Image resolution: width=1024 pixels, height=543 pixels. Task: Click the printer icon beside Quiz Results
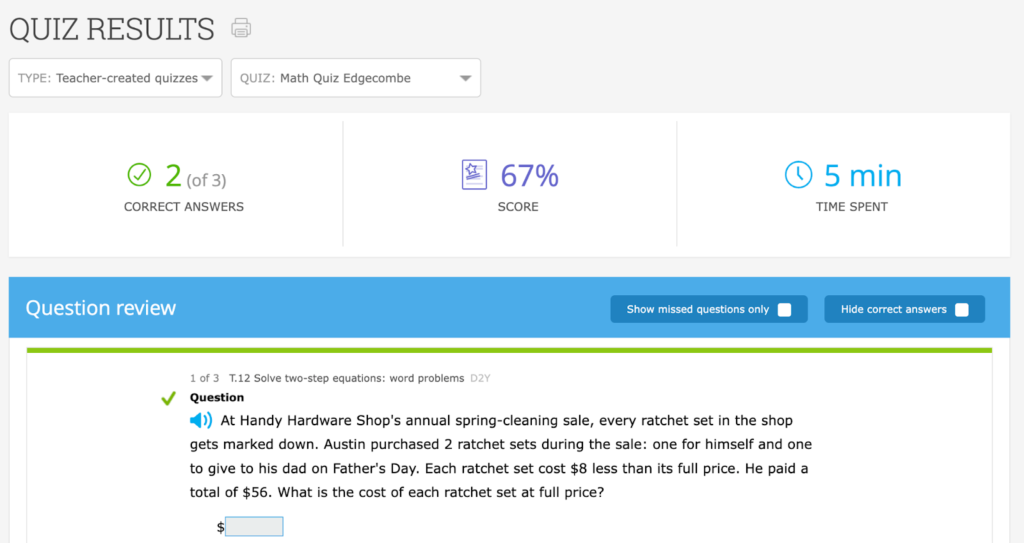241,28
